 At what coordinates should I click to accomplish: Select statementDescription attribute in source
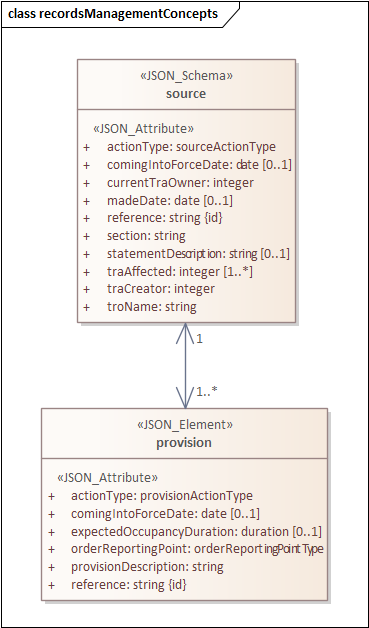pos(198,254)
